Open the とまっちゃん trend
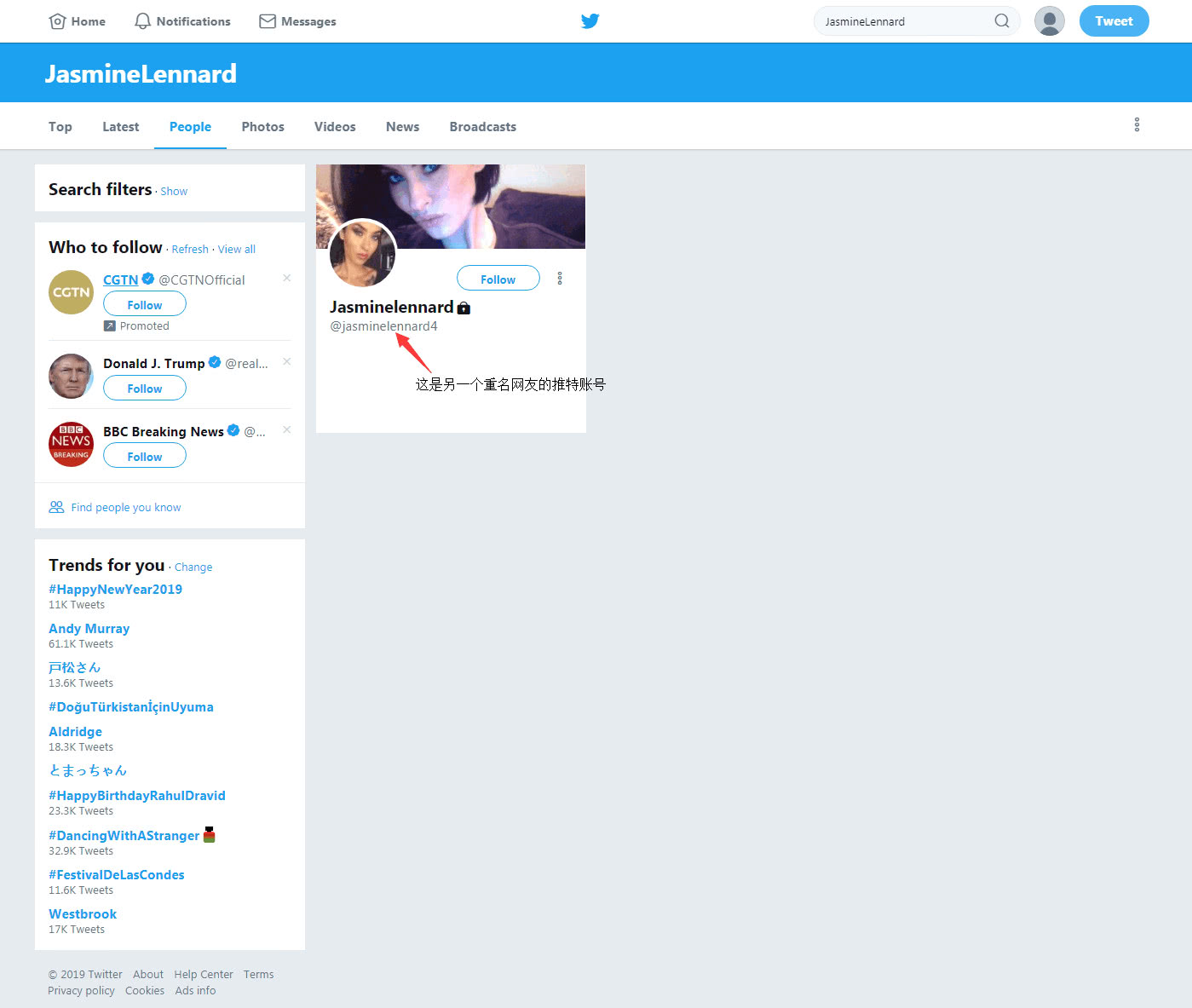Viewport: 1192px width, 1008px height. (88, 770)
